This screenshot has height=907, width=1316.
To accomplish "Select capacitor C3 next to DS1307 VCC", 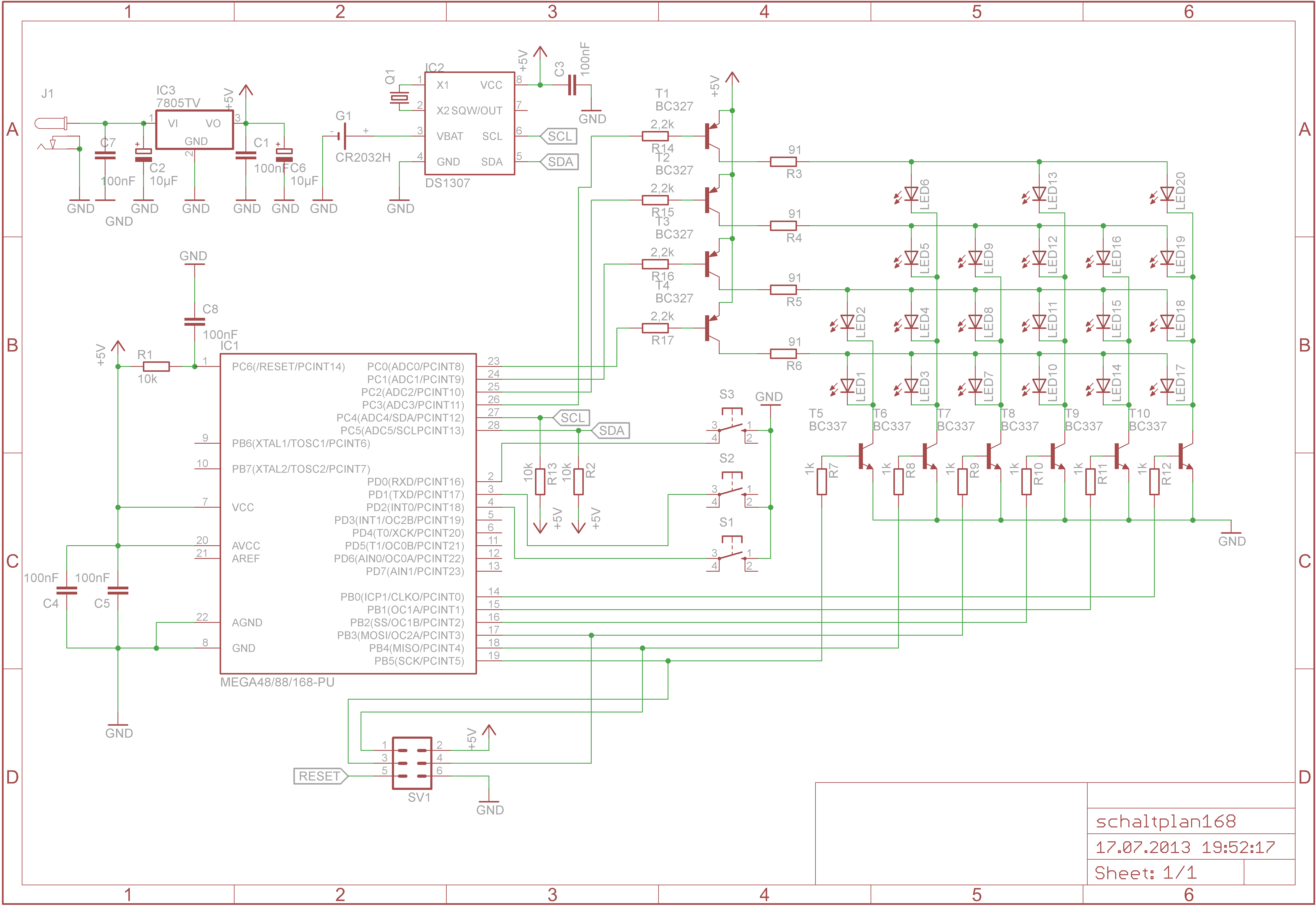I will pyautogui.click(x=572, y=85).
